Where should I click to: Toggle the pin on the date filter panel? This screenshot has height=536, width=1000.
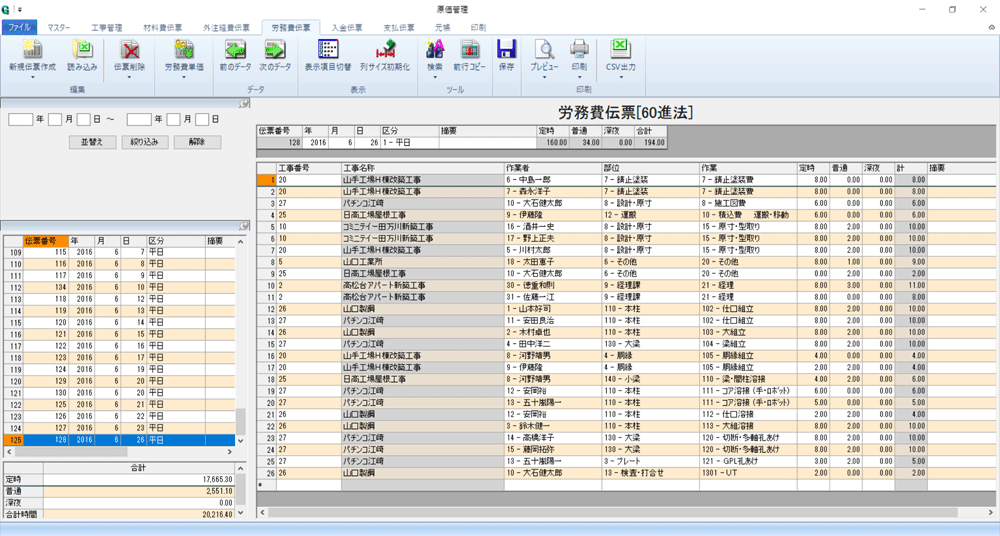(243, 104)
